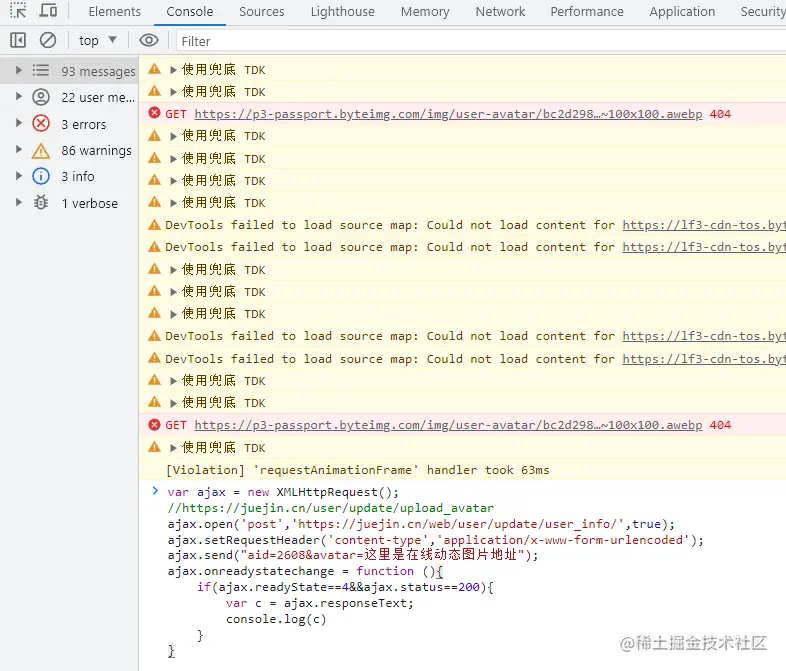Screen dimensions: 786x671
Task: Open first source map lf3-cdn-tos link
Action: tap(704, 226)
